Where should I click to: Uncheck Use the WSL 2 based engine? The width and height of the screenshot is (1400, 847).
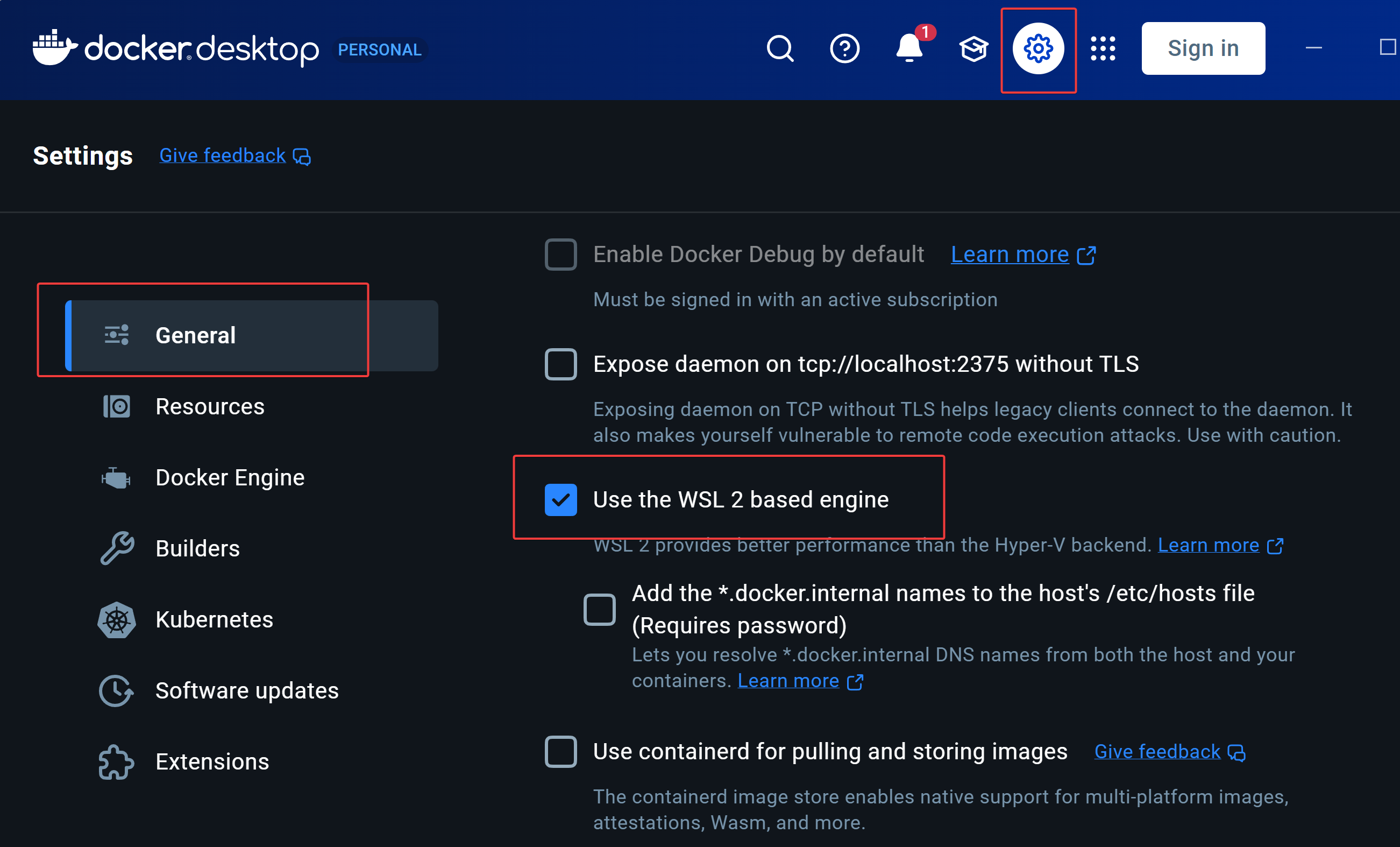pyautogui.click(x=560, y=500)
